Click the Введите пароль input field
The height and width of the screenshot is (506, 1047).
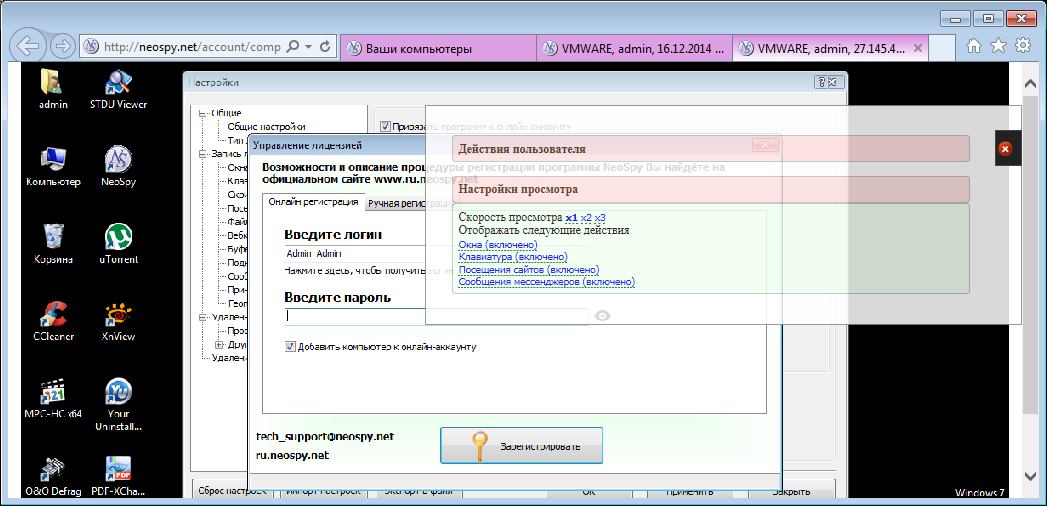click(436, 316)
